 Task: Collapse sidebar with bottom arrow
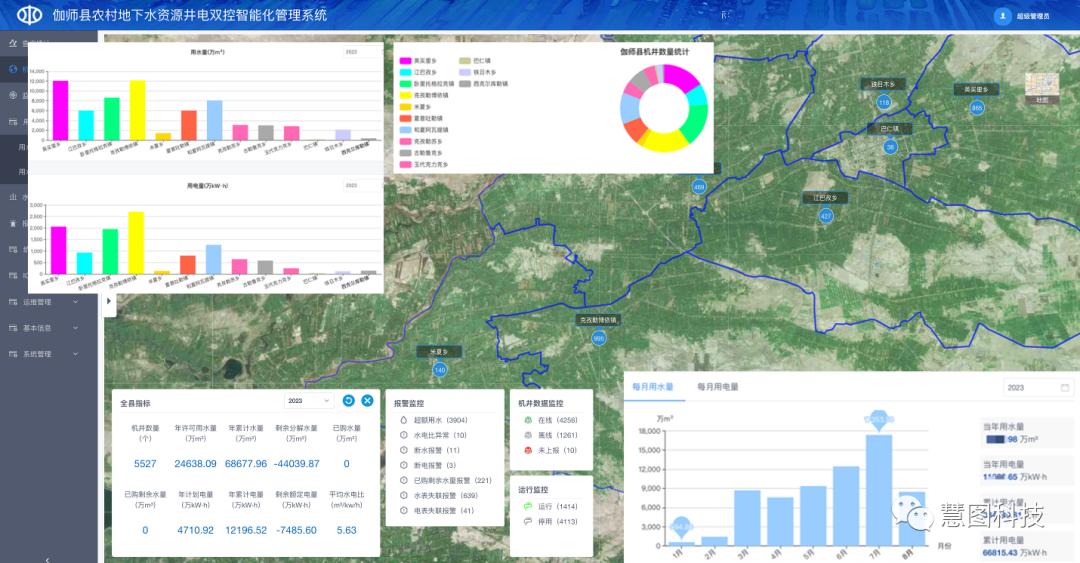(x=48, y=560)
